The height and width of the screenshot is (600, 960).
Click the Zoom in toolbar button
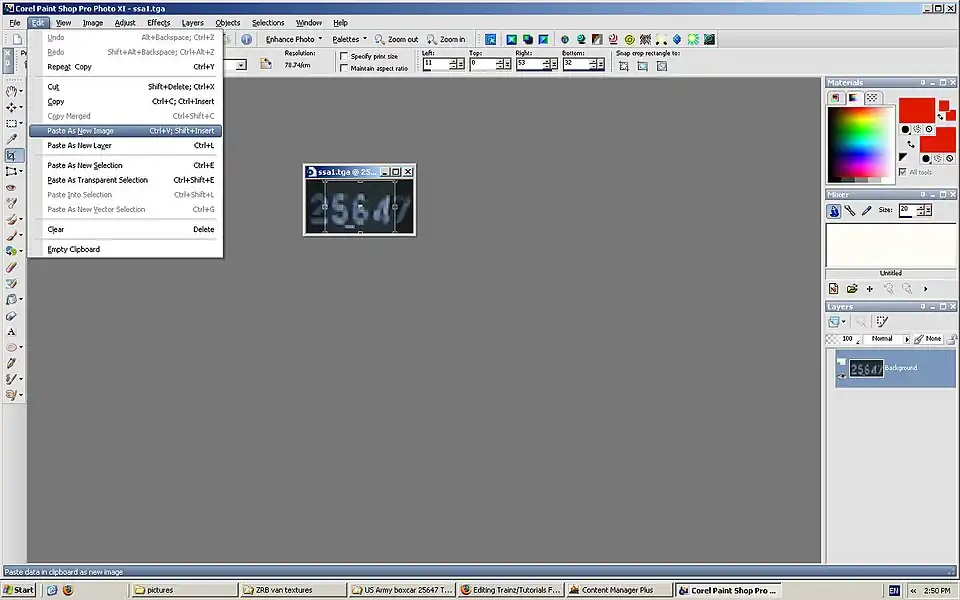tap(447, 39)
